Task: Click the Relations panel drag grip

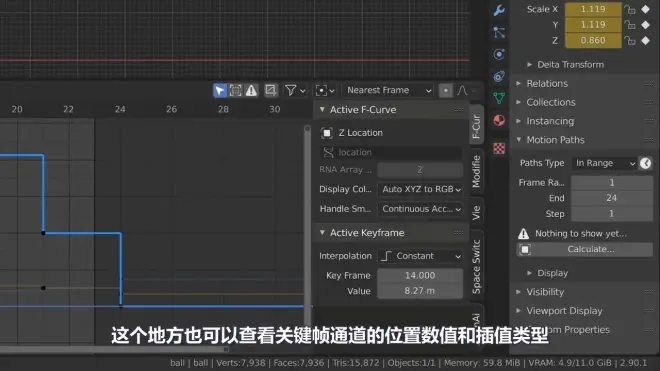Action: click(x=649, y=84)
